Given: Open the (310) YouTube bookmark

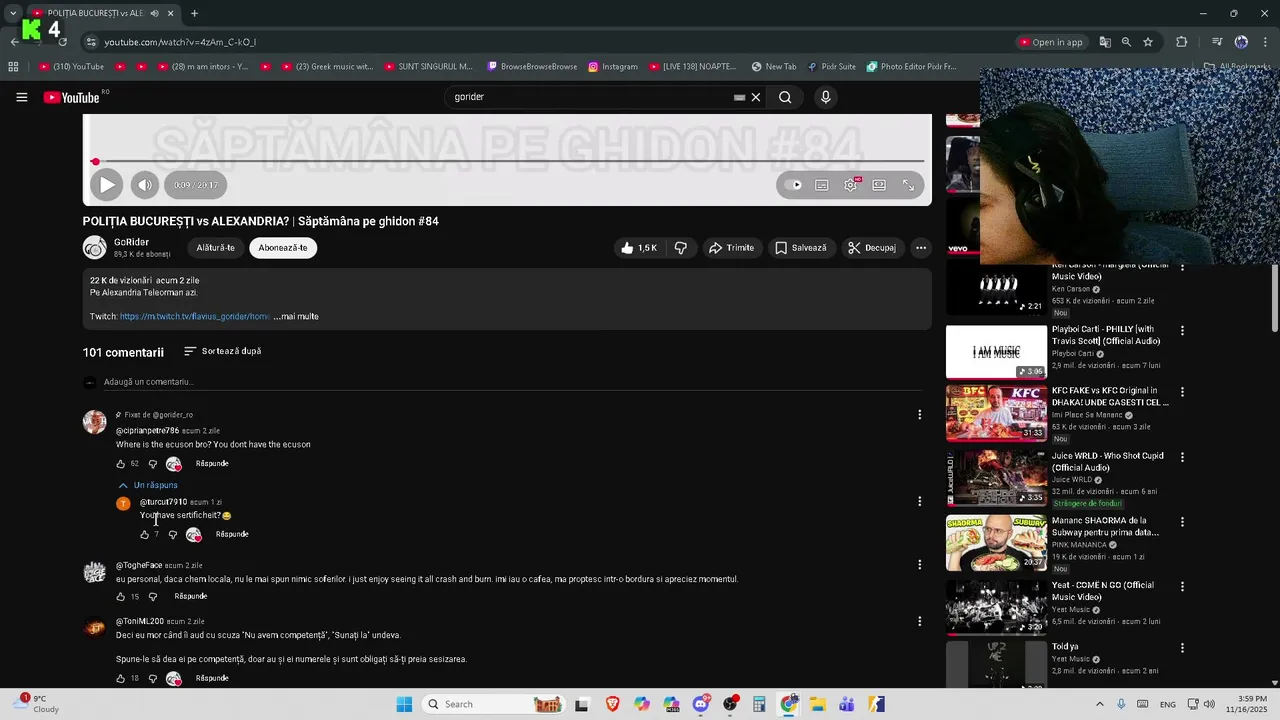Looking at the screenshot, I should click(x=71, y=67).
